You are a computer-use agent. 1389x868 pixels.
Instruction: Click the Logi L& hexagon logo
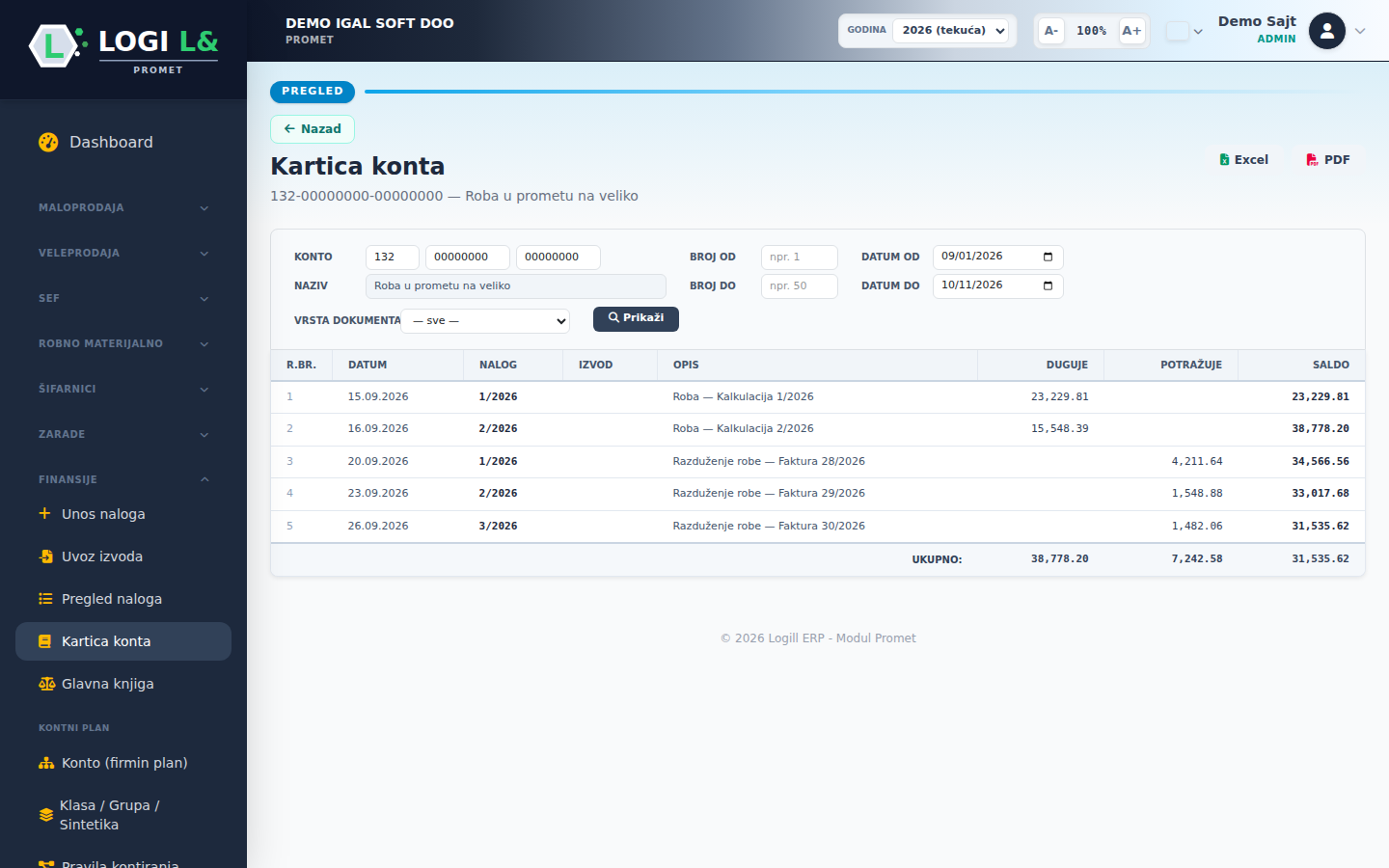(54, 45)
